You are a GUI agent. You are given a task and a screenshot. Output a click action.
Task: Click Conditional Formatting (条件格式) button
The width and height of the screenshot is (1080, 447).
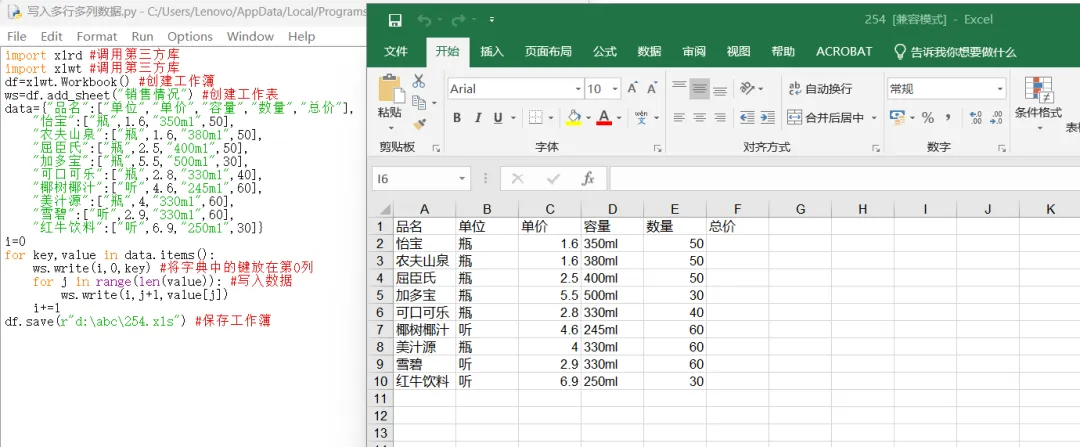[1038, 102]
